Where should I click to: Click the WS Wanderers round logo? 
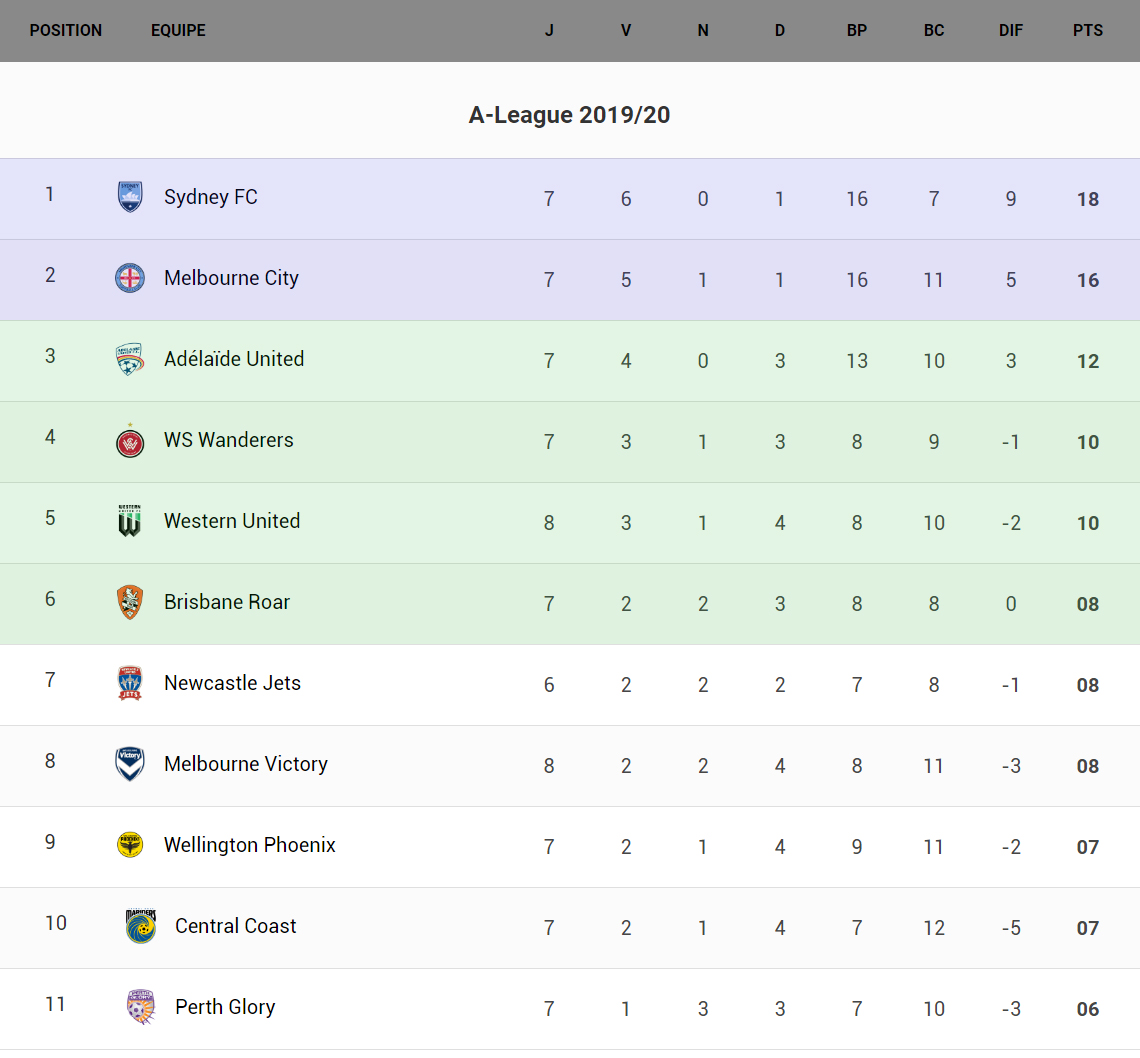130,441
